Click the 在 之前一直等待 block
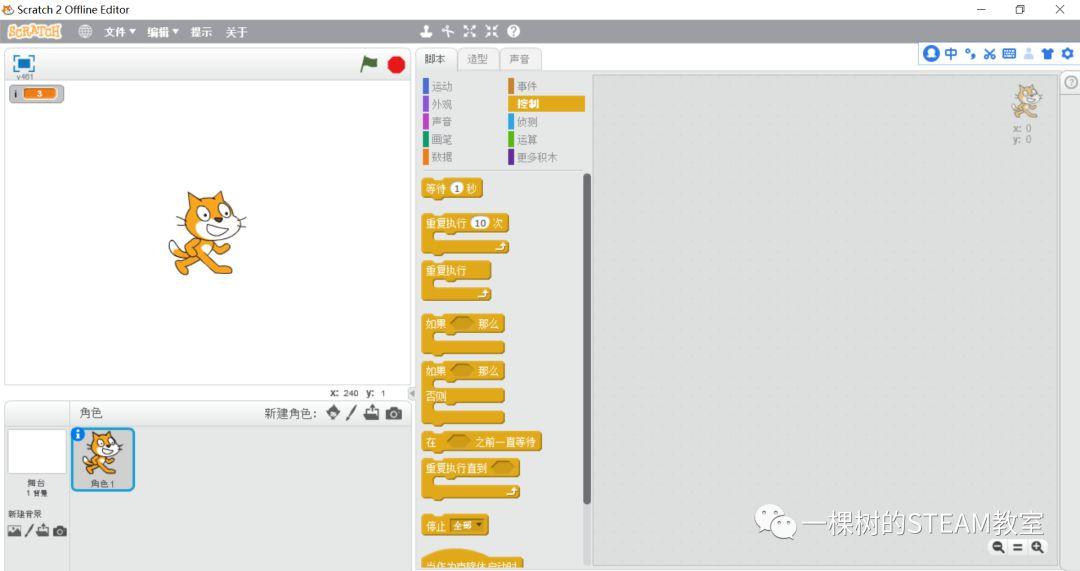This screenshot has height=571, width=1080. (x=481, y=442)
